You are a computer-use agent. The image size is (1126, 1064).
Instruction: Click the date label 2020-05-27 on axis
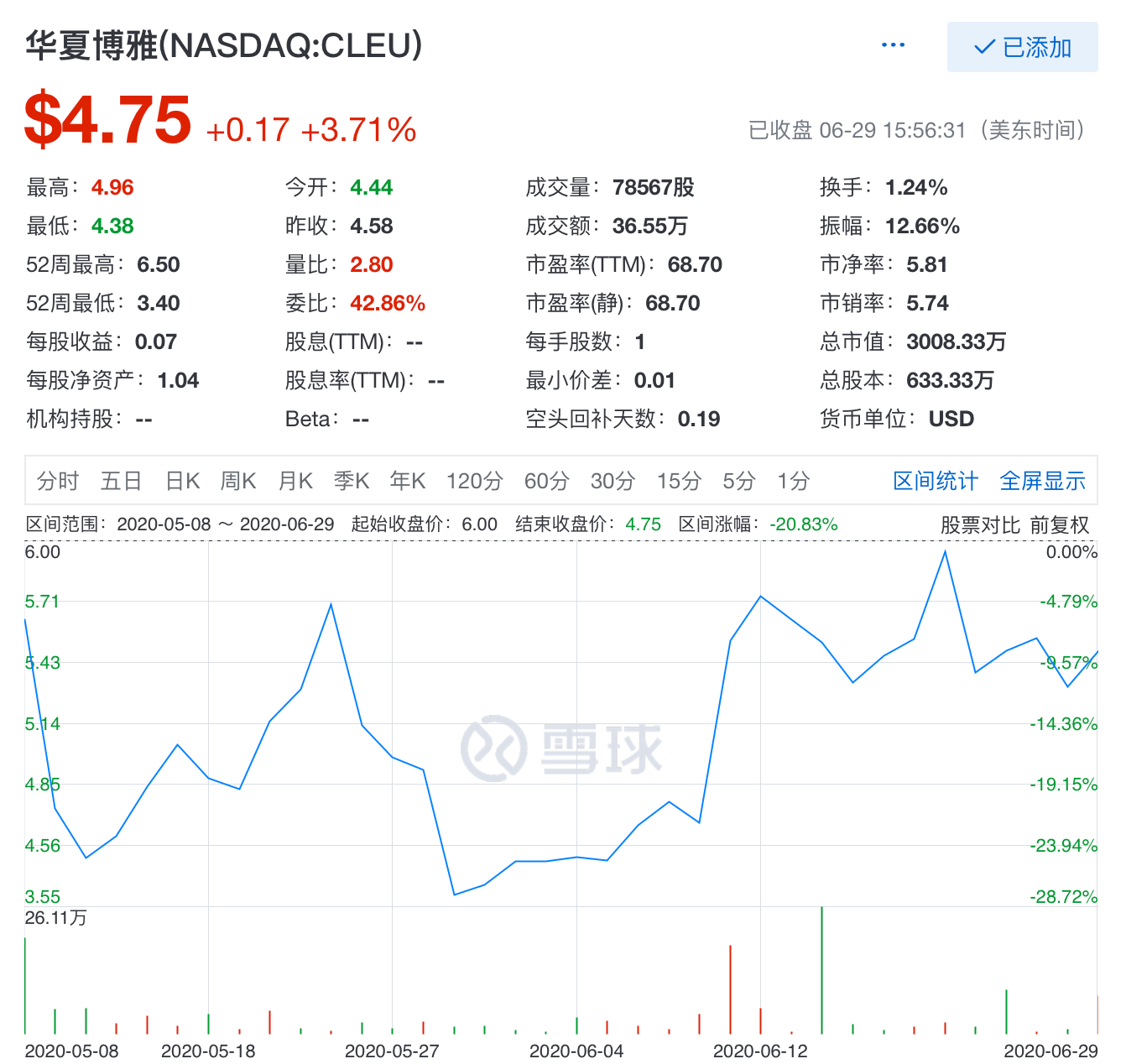tap(392, 1051)
